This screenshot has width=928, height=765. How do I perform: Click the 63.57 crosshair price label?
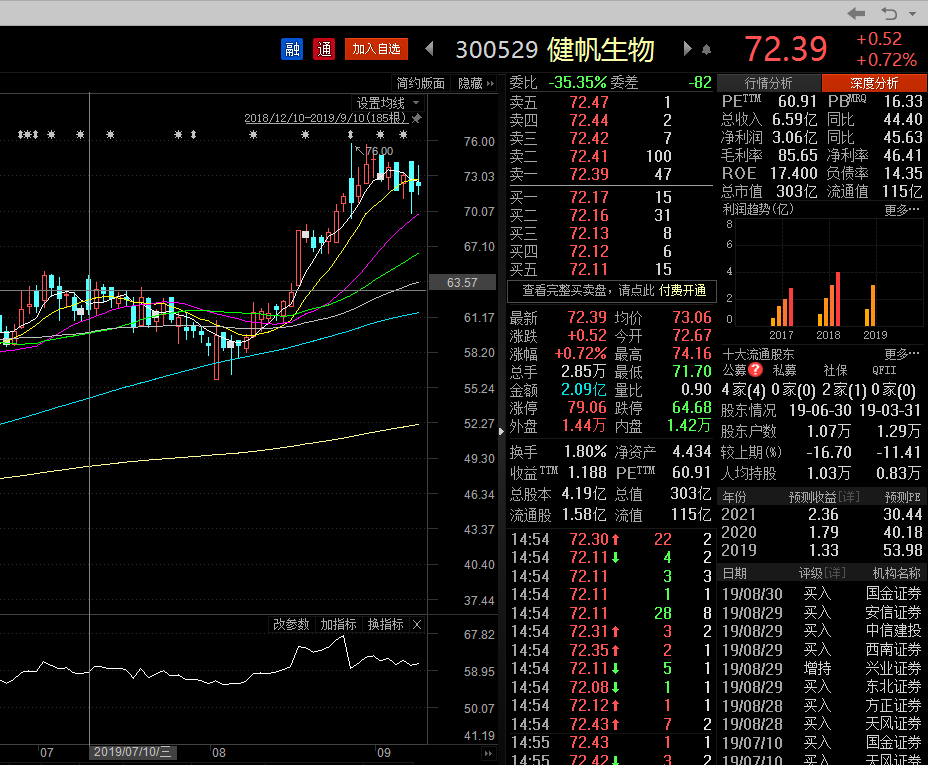[462, 283]
